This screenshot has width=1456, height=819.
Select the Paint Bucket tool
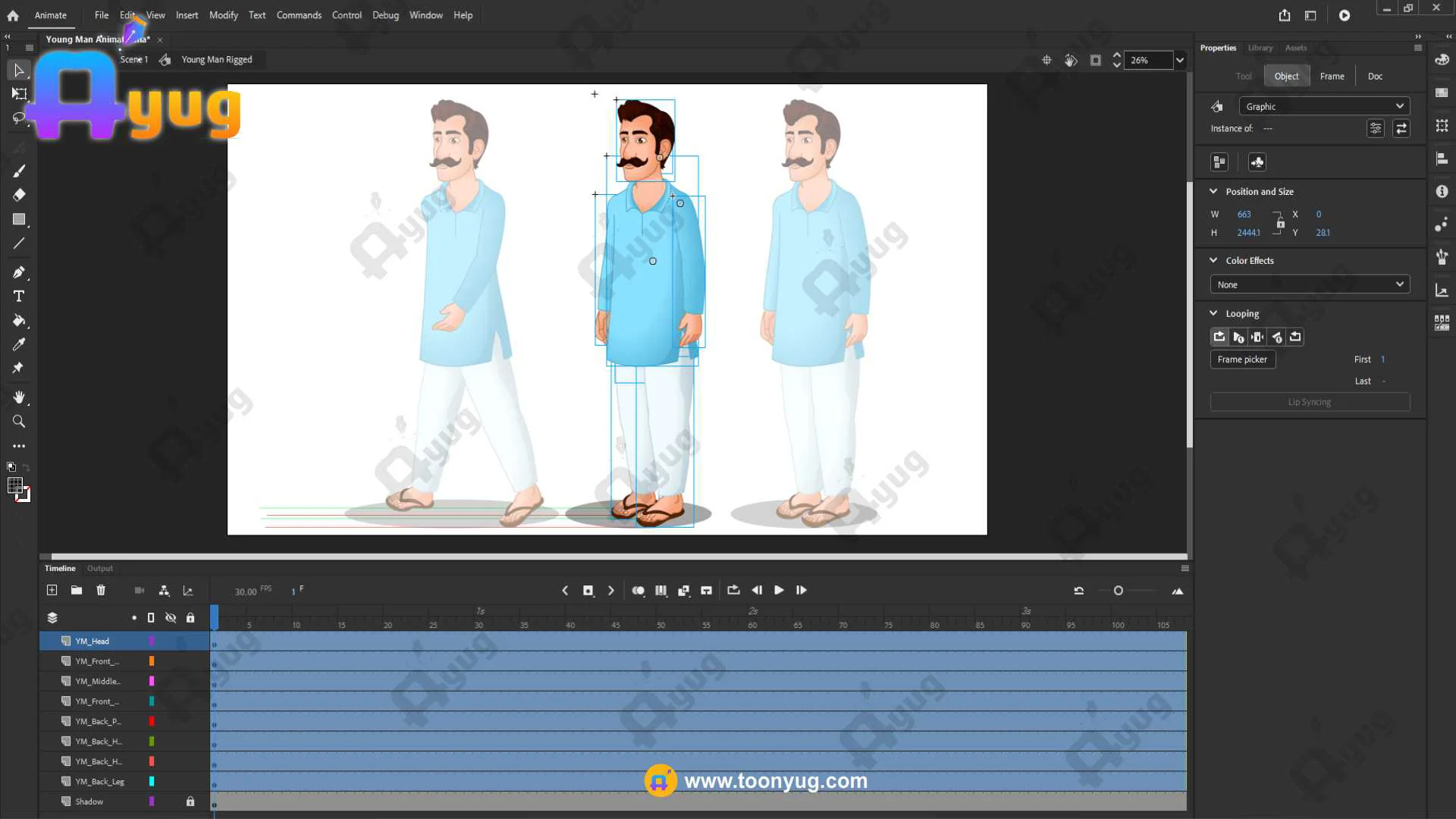(19, 320)
